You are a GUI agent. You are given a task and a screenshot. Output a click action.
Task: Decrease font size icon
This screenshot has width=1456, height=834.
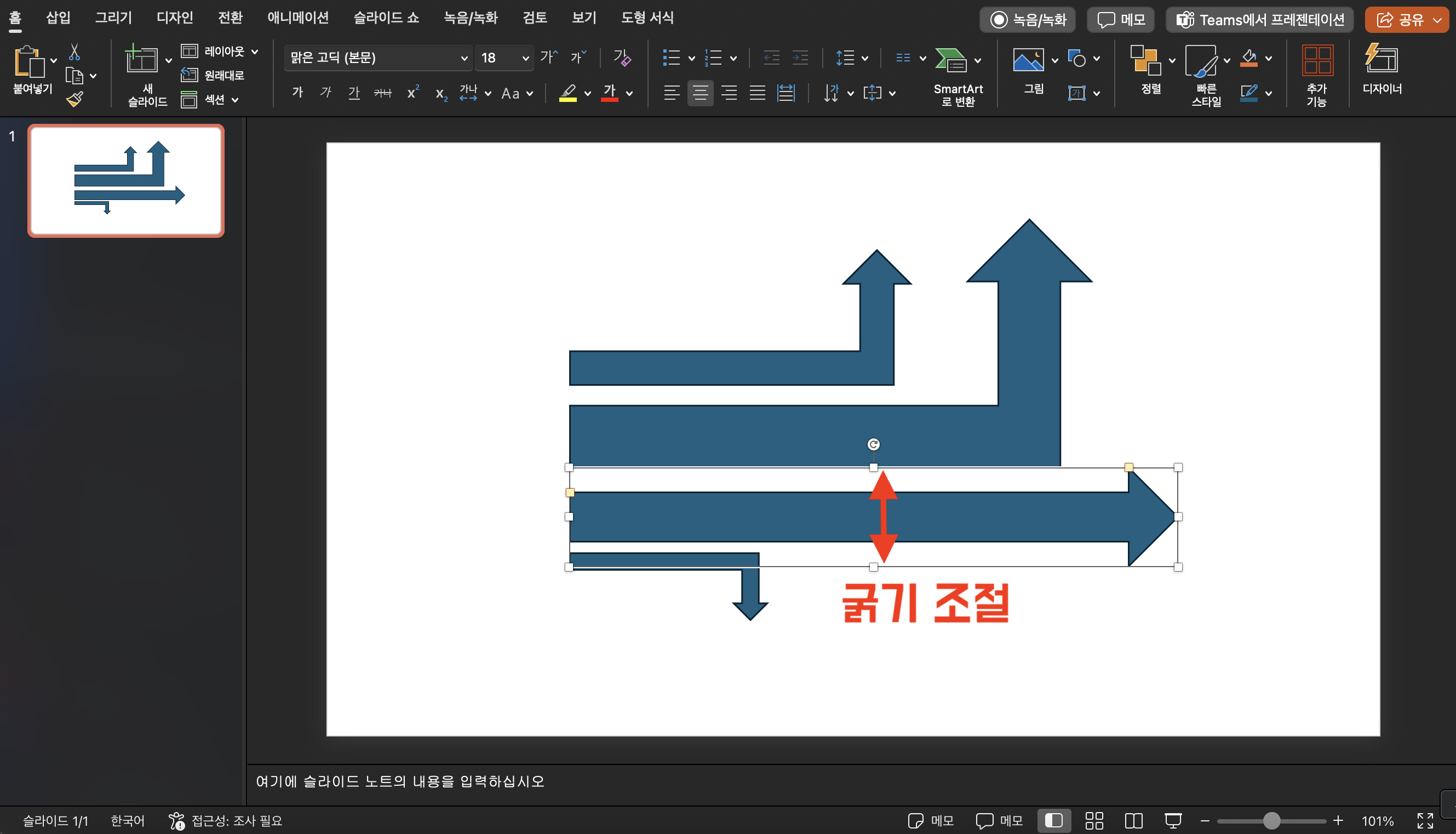[x=578, y=56]
